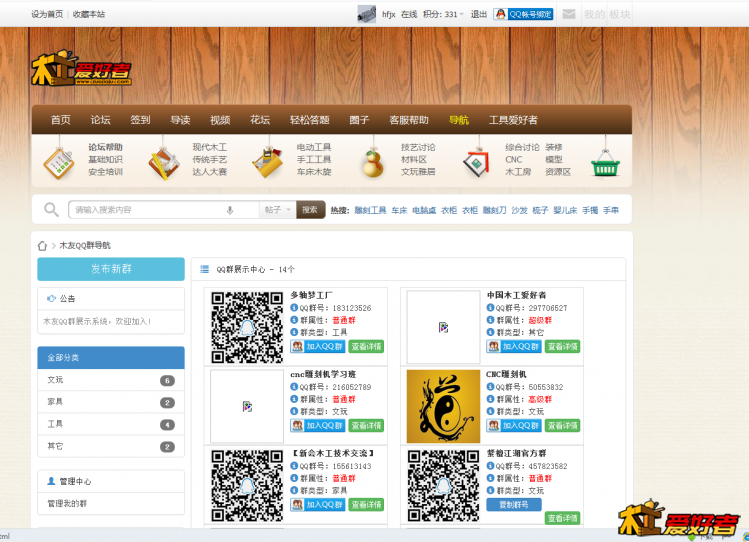This screenshot has width=749, height=542.
Task: Open the 视频 nav item
Action: 220,120
